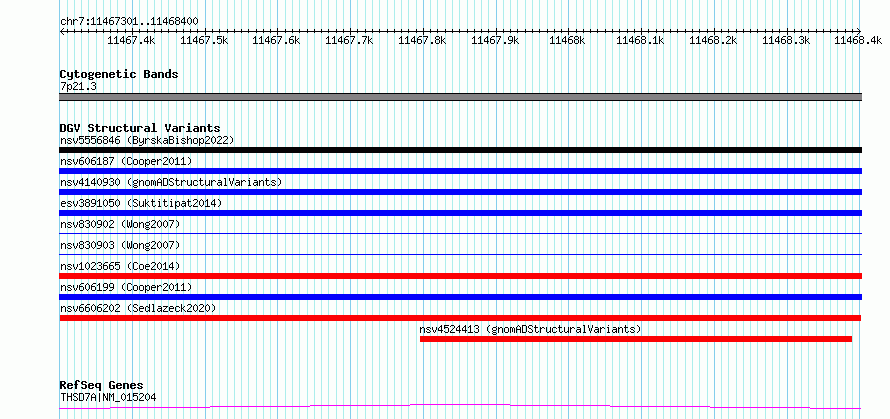Click the 11468k ruler tick label
890x419 pixels.
pyautogui.click(x=568, y=40)
